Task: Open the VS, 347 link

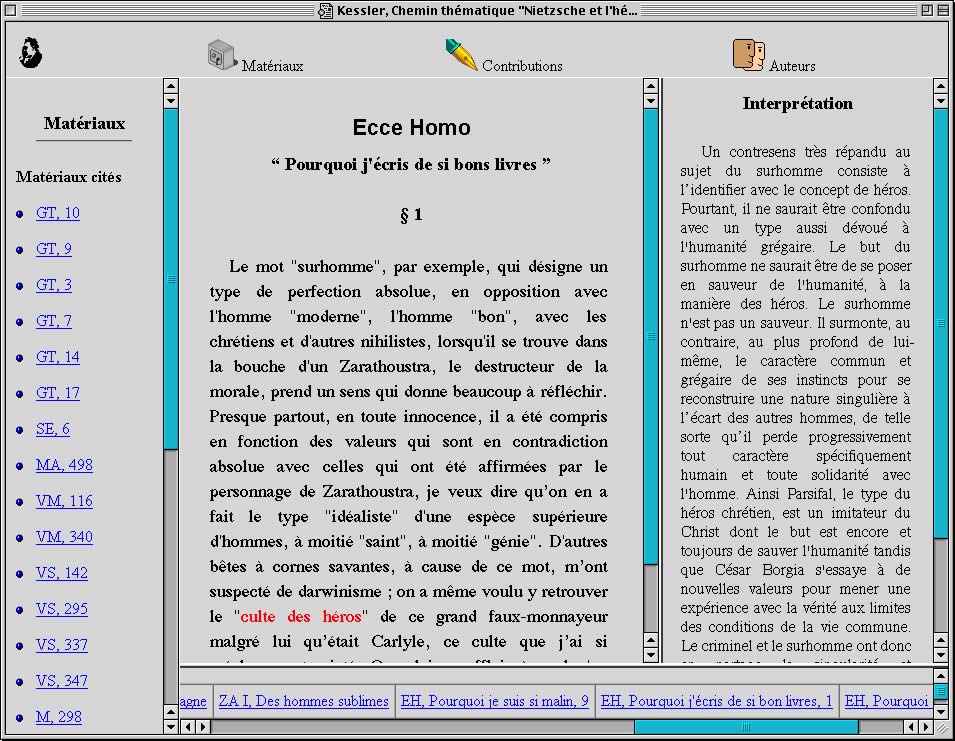Action: pos(62,681)
